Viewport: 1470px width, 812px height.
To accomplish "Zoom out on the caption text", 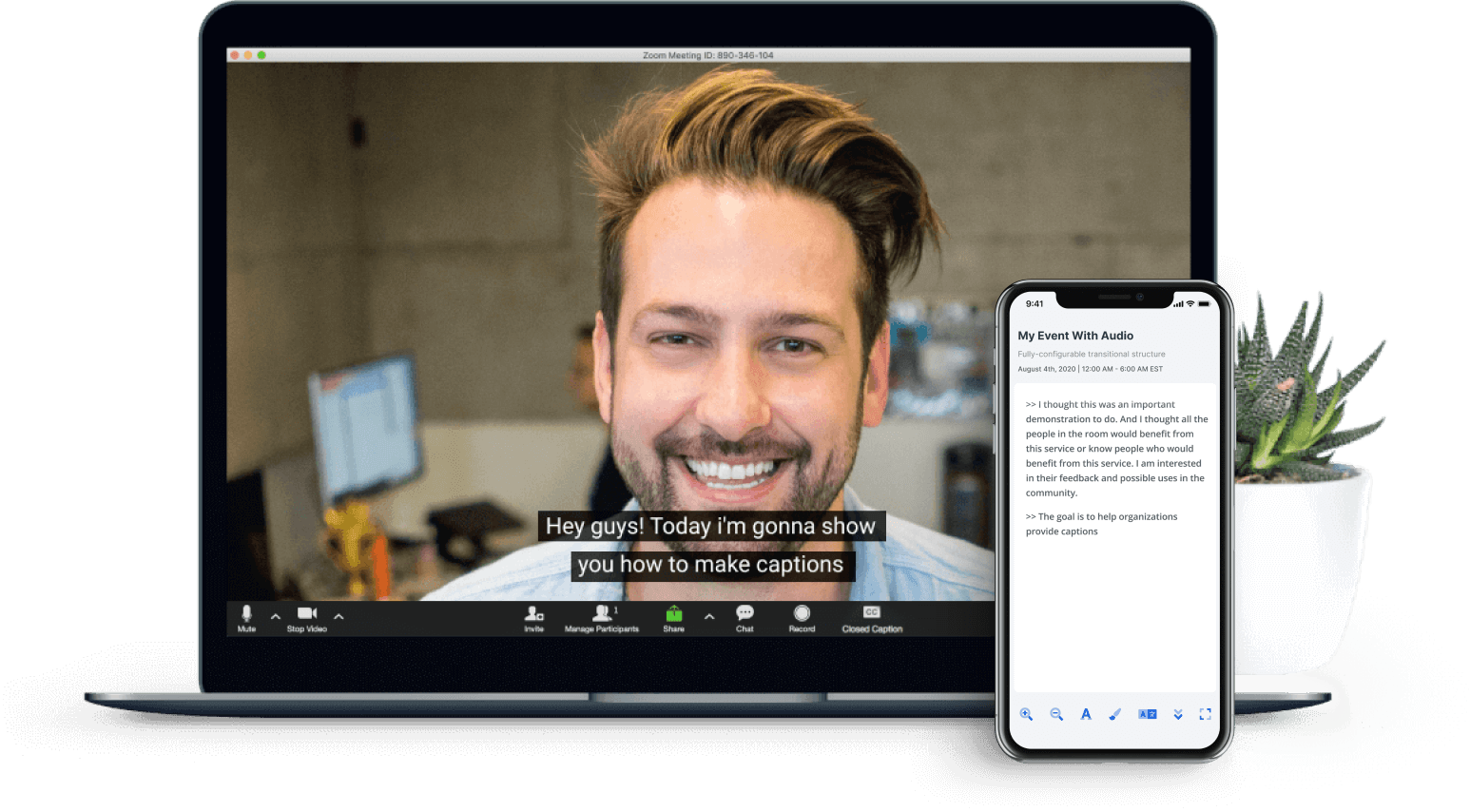I will coord(1056,714).
